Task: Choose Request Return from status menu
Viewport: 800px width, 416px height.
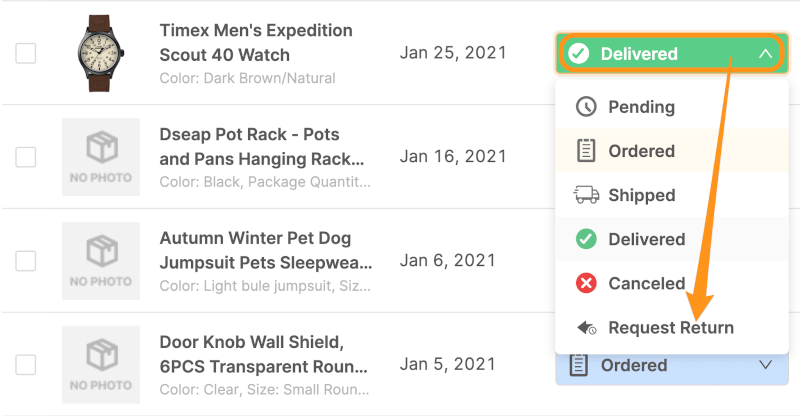Action: (x=671, y=327)
